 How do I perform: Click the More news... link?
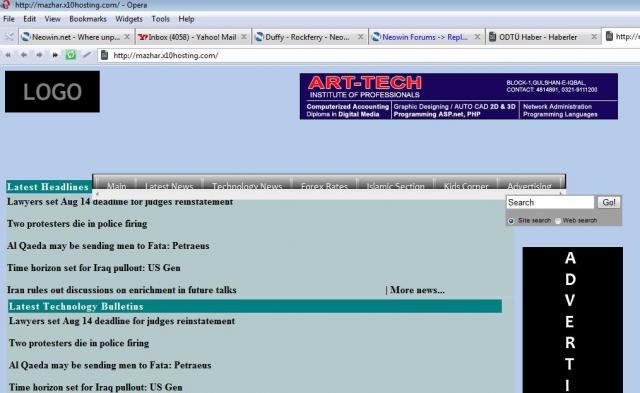click(x=417, y=290)
